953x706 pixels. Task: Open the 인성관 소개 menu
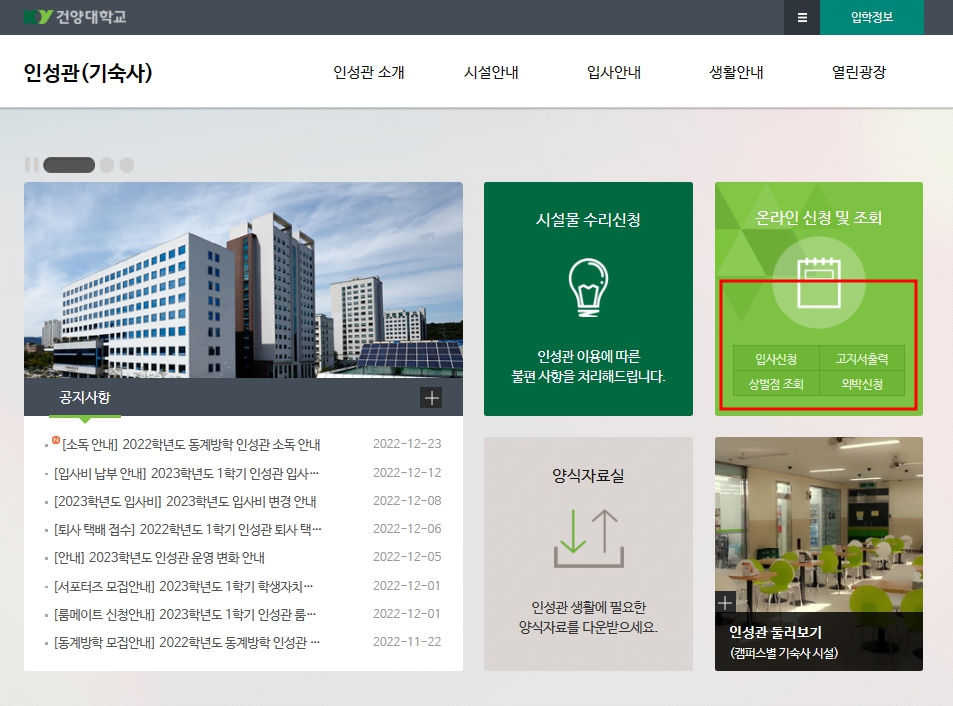369,72
